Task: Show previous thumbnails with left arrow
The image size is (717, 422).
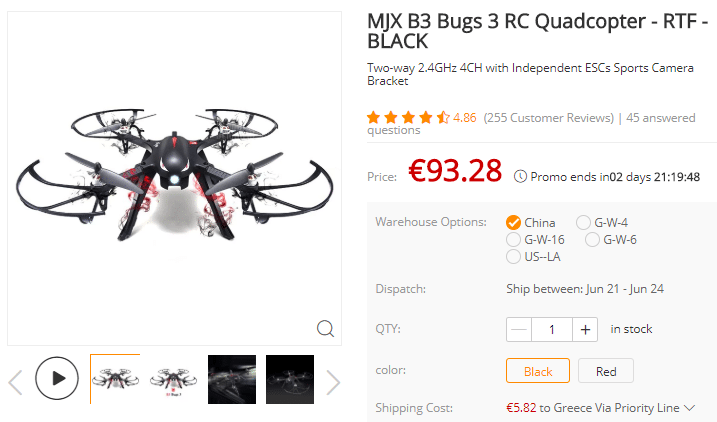Action: tap(16, 382)
